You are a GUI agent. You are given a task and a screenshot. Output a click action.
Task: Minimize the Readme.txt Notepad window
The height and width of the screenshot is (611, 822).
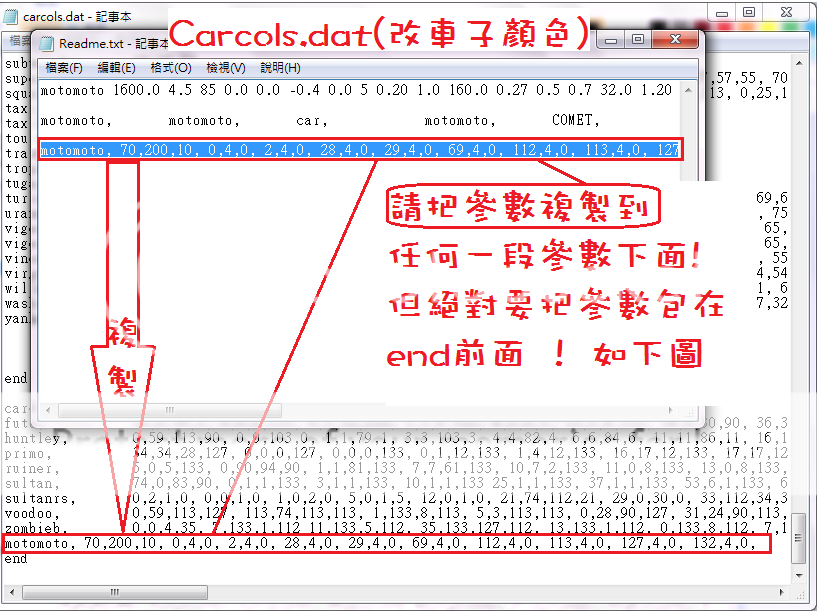point(608,40)
